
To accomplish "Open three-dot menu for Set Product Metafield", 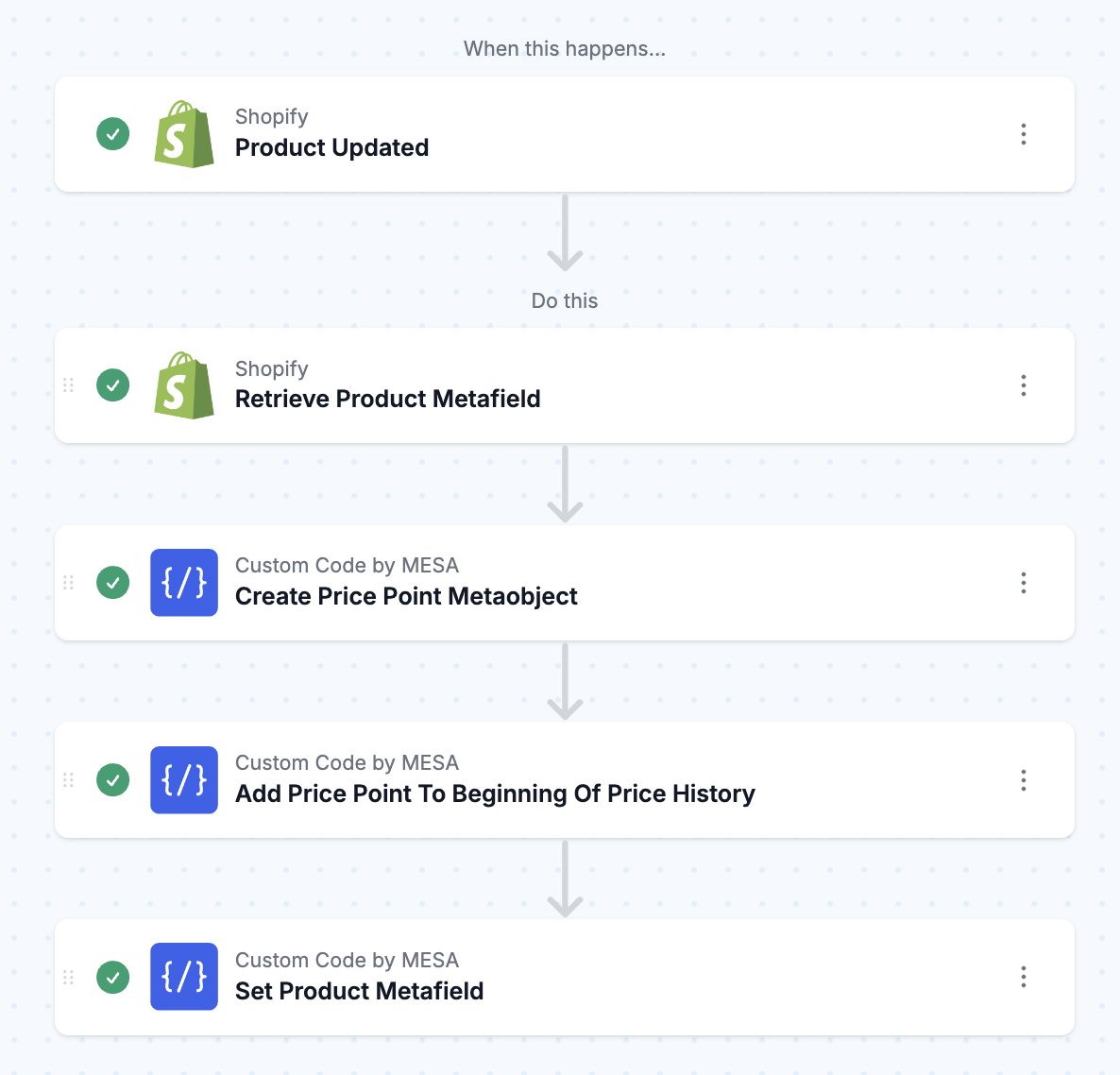I will click(1024, 977).
